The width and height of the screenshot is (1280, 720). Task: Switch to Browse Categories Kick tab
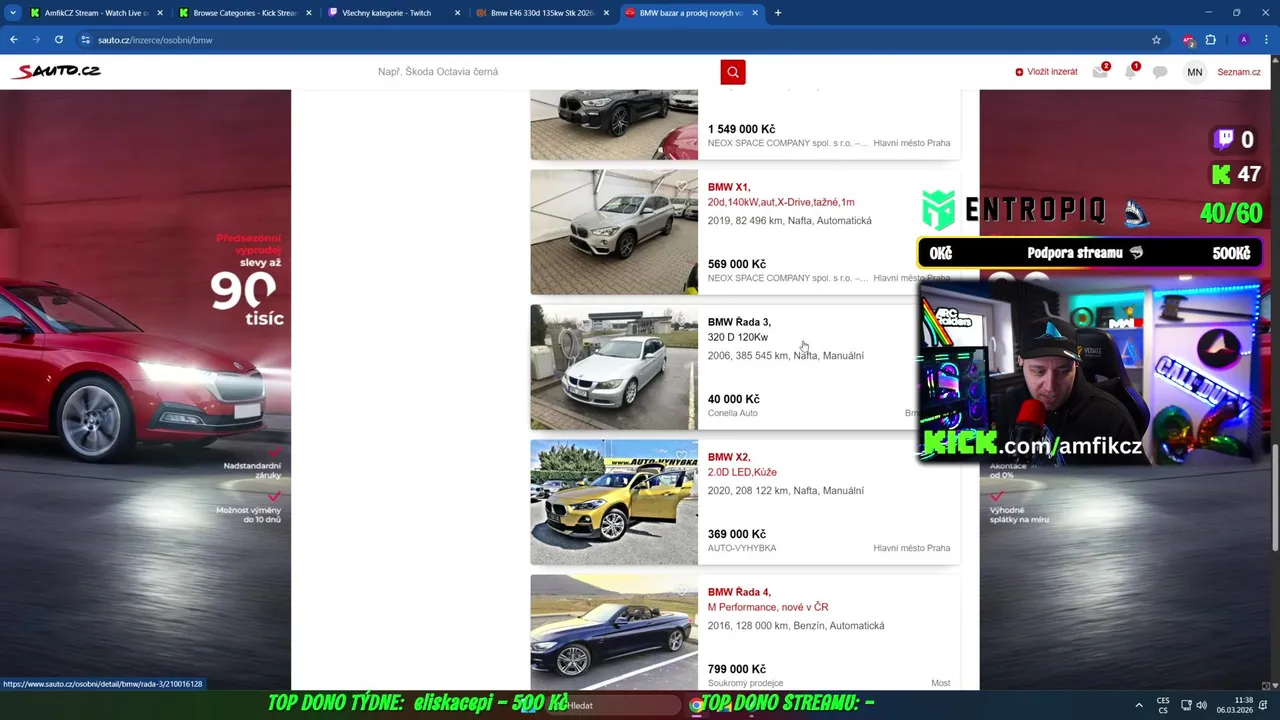click(245, 13)
